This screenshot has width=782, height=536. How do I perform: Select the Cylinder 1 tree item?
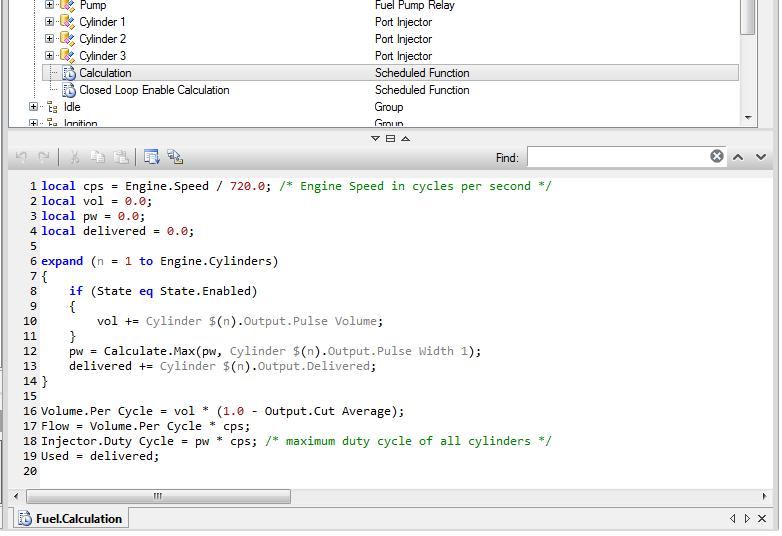pyautogui.click(x=102, y=22)
